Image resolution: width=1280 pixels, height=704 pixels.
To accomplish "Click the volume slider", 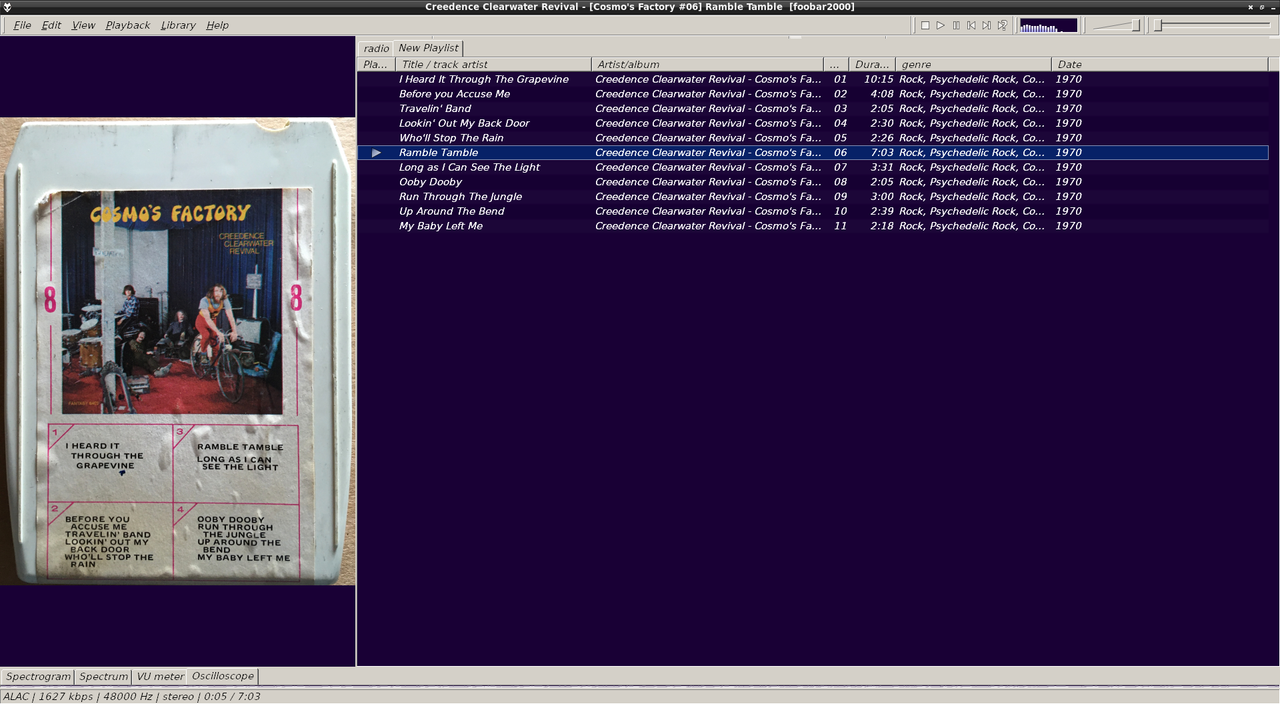I will pos(1115,25).
